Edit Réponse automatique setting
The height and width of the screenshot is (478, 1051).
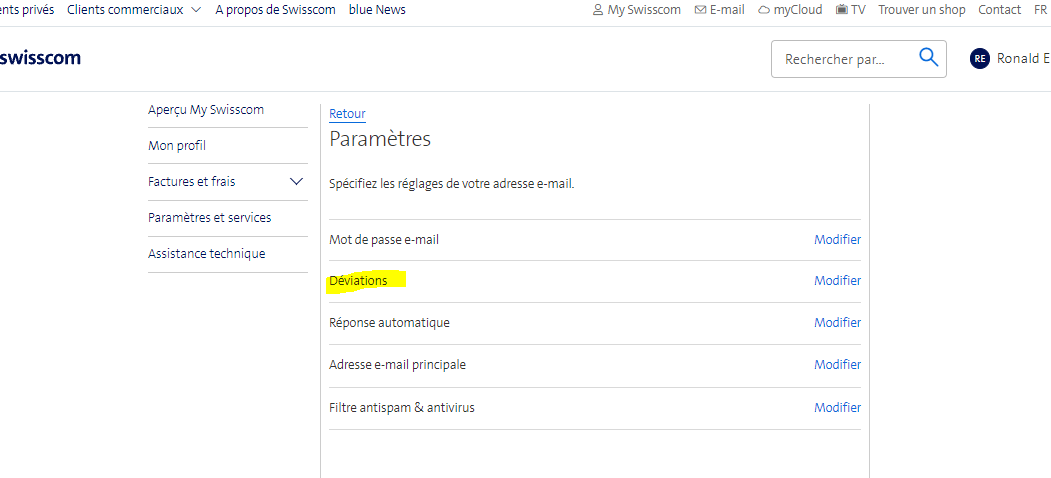(x=837, y=323)
